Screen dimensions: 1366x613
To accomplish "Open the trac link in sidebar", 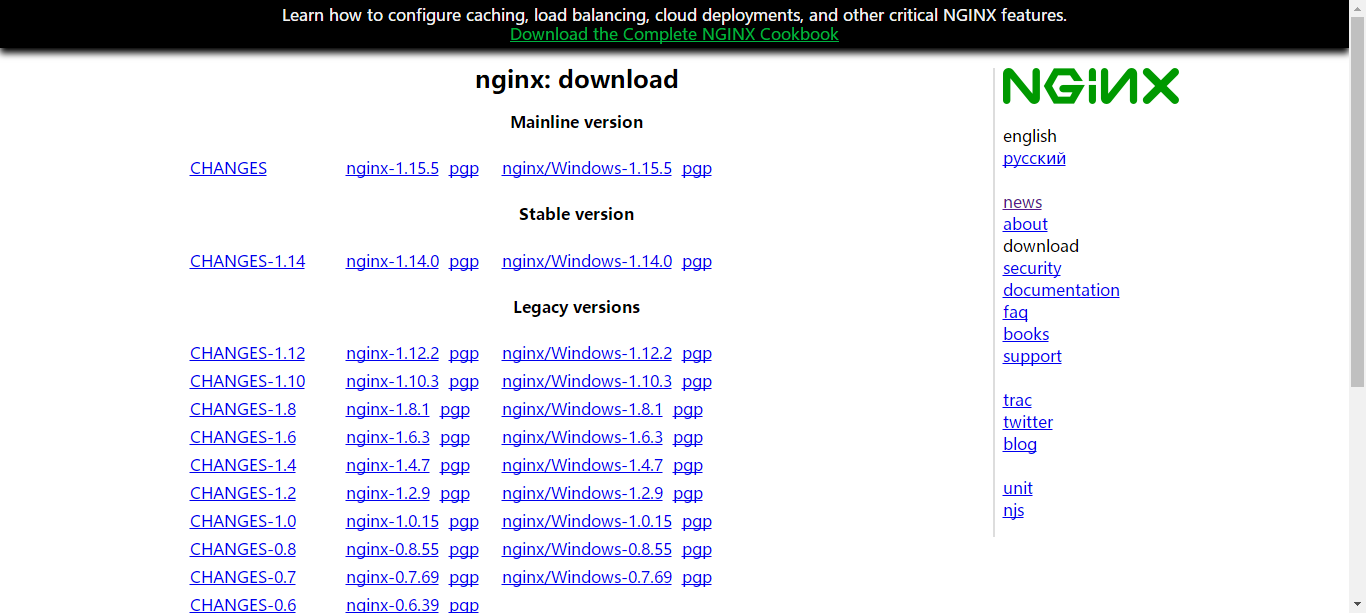I will 1017,400.
